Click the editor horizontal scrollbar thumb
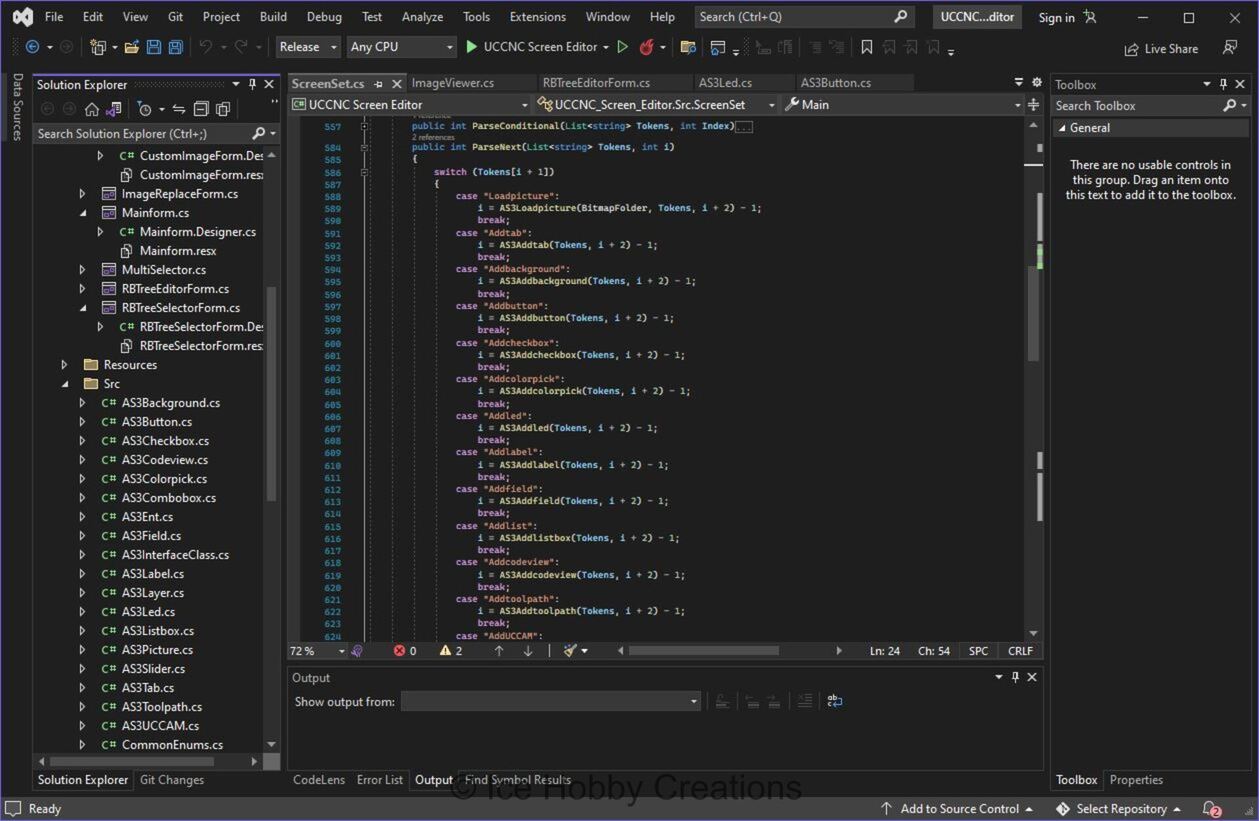The image size is (1259, 821). click(x=704, y=651)
